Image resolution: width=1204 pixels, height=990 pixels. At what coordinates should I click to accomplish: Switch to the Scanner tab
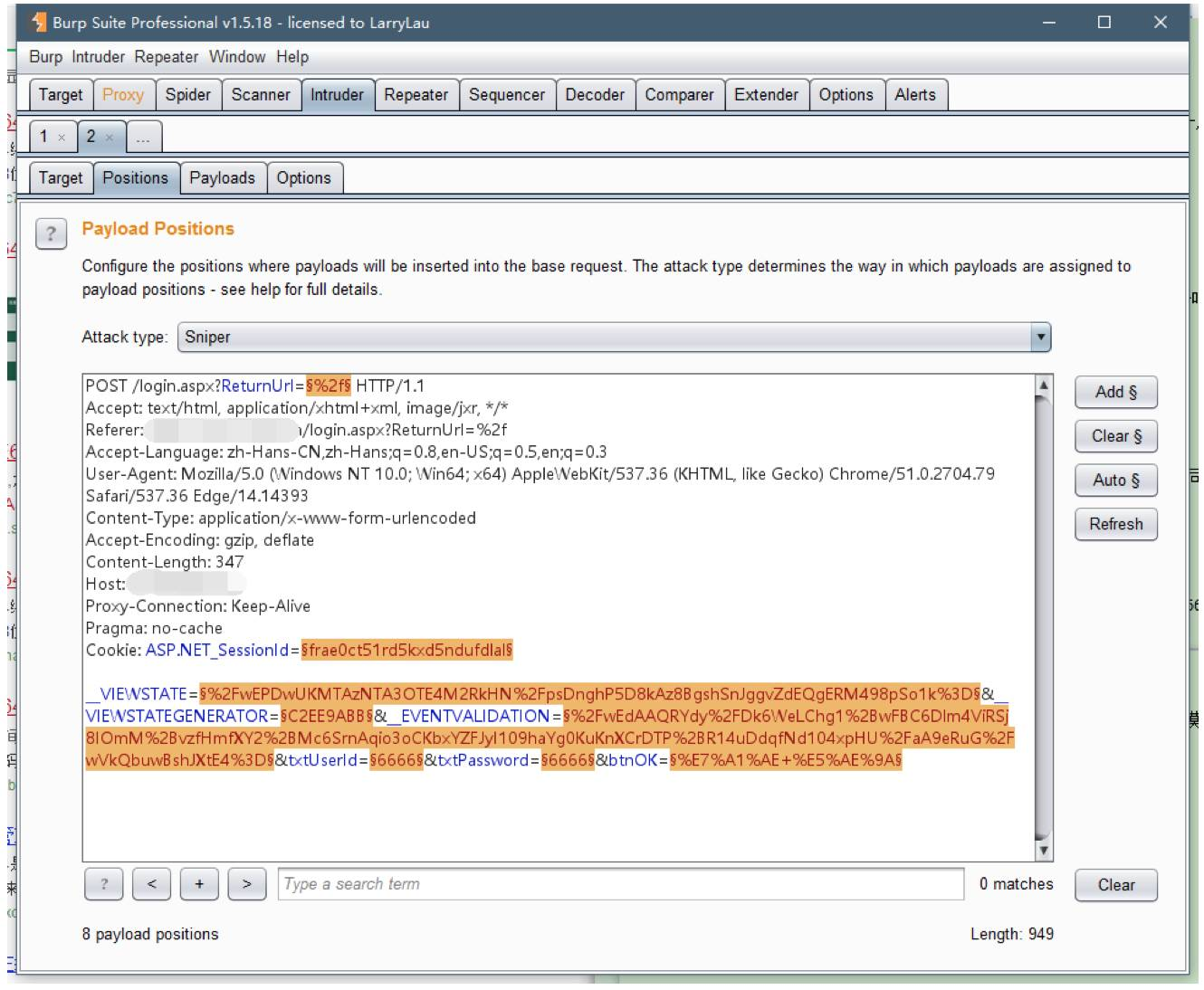coord(261,95)
